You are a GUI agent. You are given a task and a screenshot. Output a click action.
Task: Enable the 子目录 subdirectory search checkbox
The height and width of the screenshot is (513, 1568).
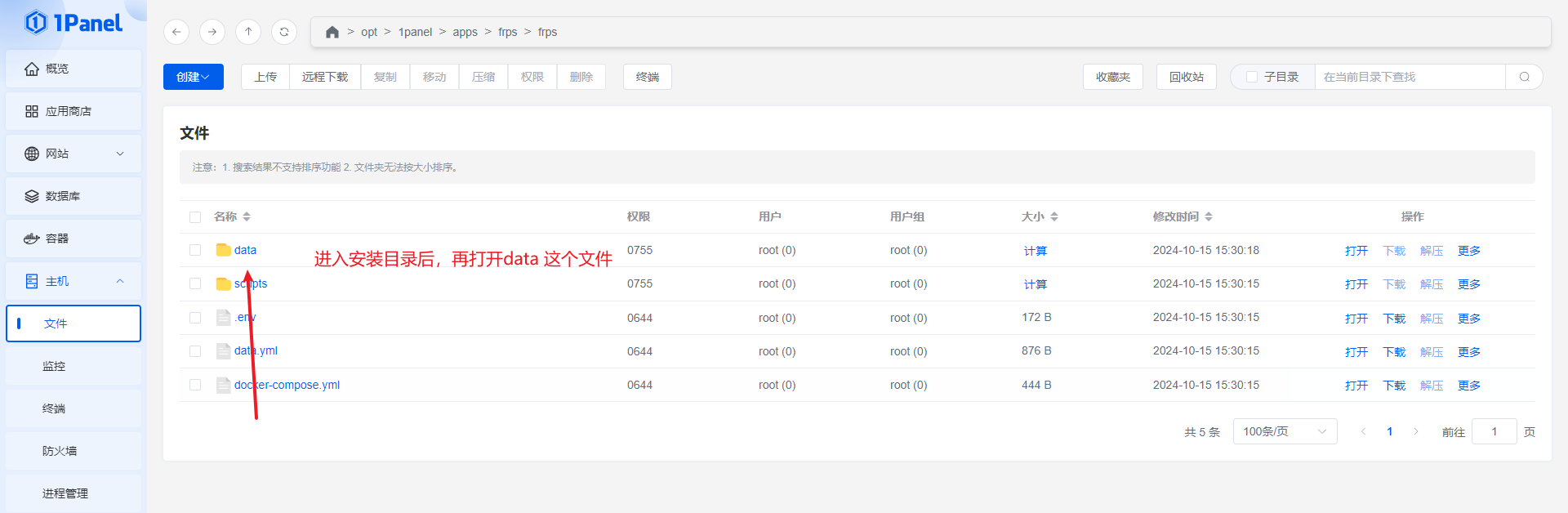click(1252, 77)
